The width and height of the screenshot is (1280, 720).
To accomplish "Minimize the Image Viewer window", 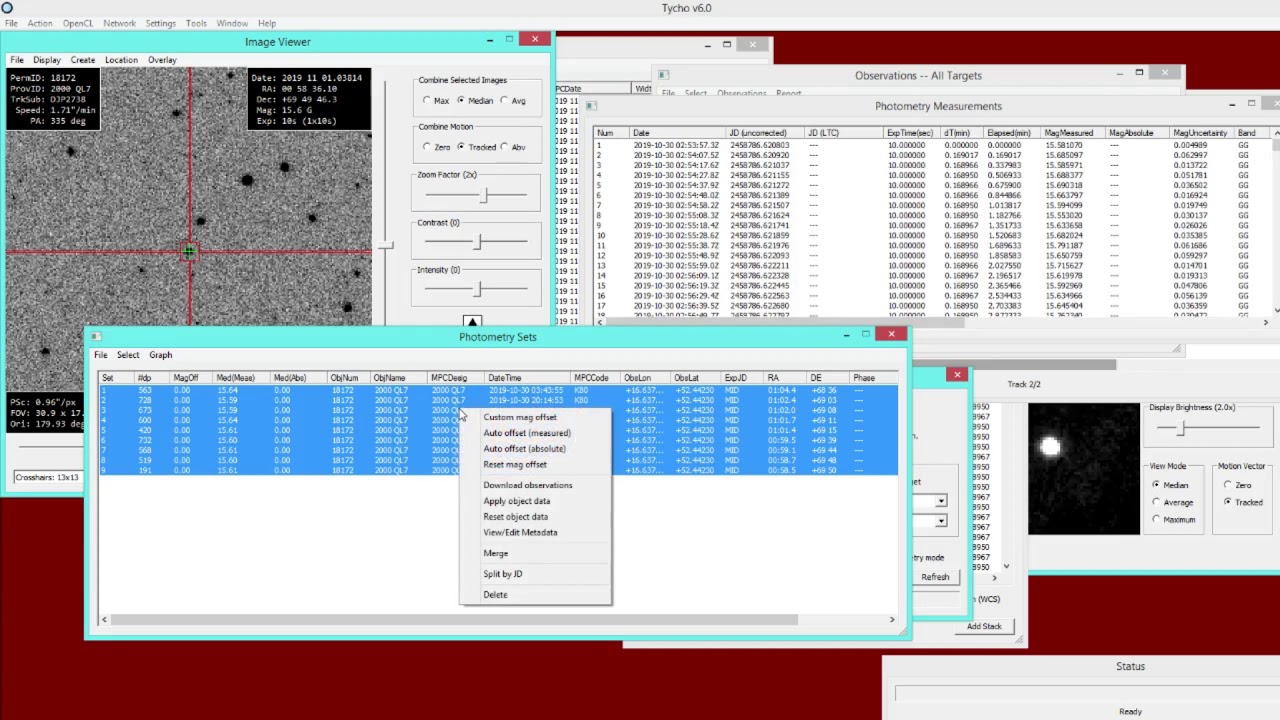I will pyautogui.click(x=490, y=40).
